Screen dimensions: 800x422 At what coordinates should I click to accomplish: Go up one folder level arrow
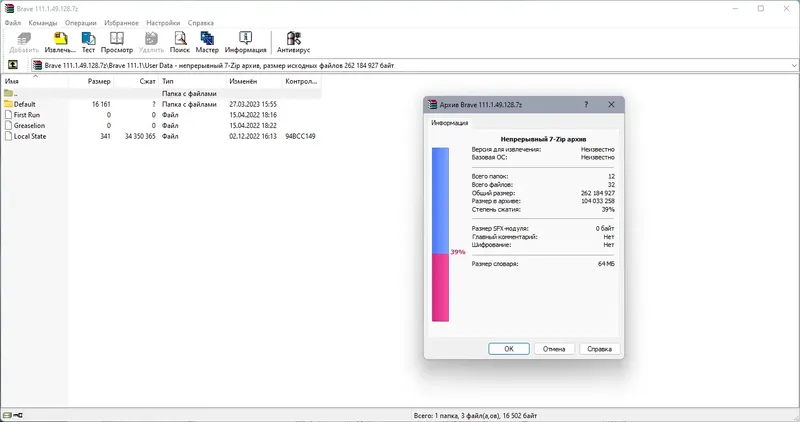13,65
